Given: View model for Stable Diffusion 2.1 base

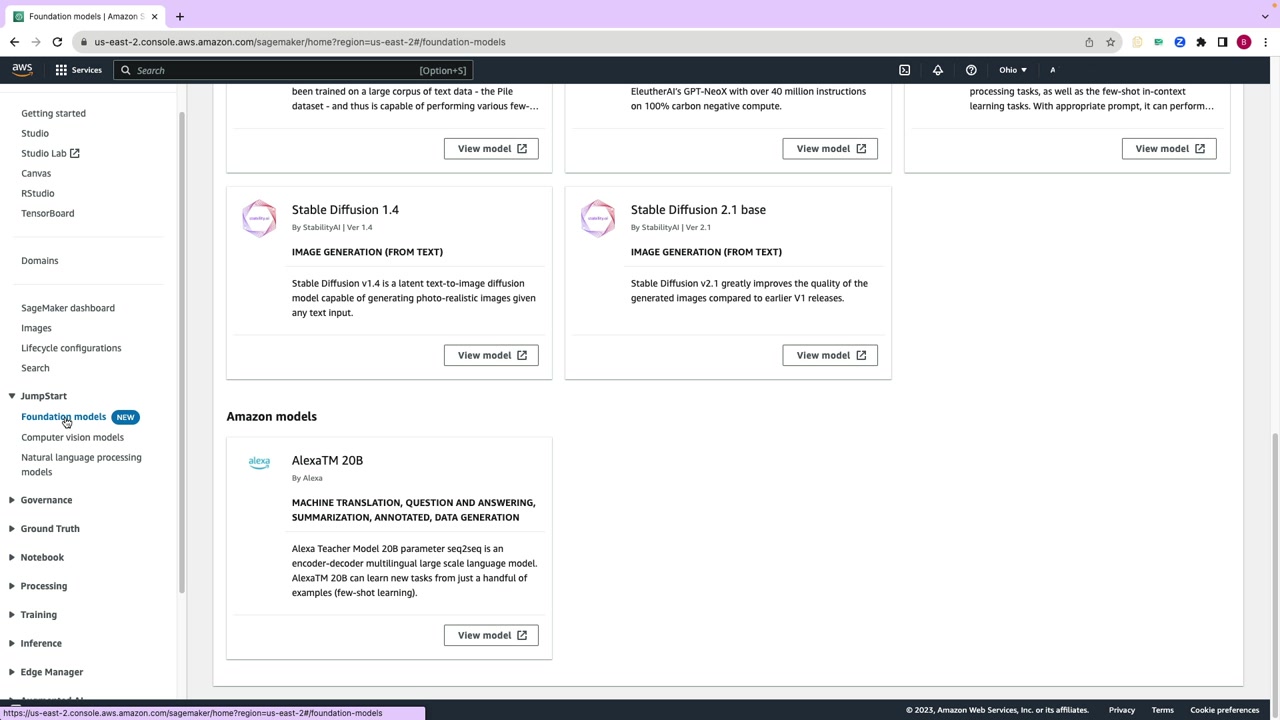Looking at the screenshot, I should tap(830, 355).
